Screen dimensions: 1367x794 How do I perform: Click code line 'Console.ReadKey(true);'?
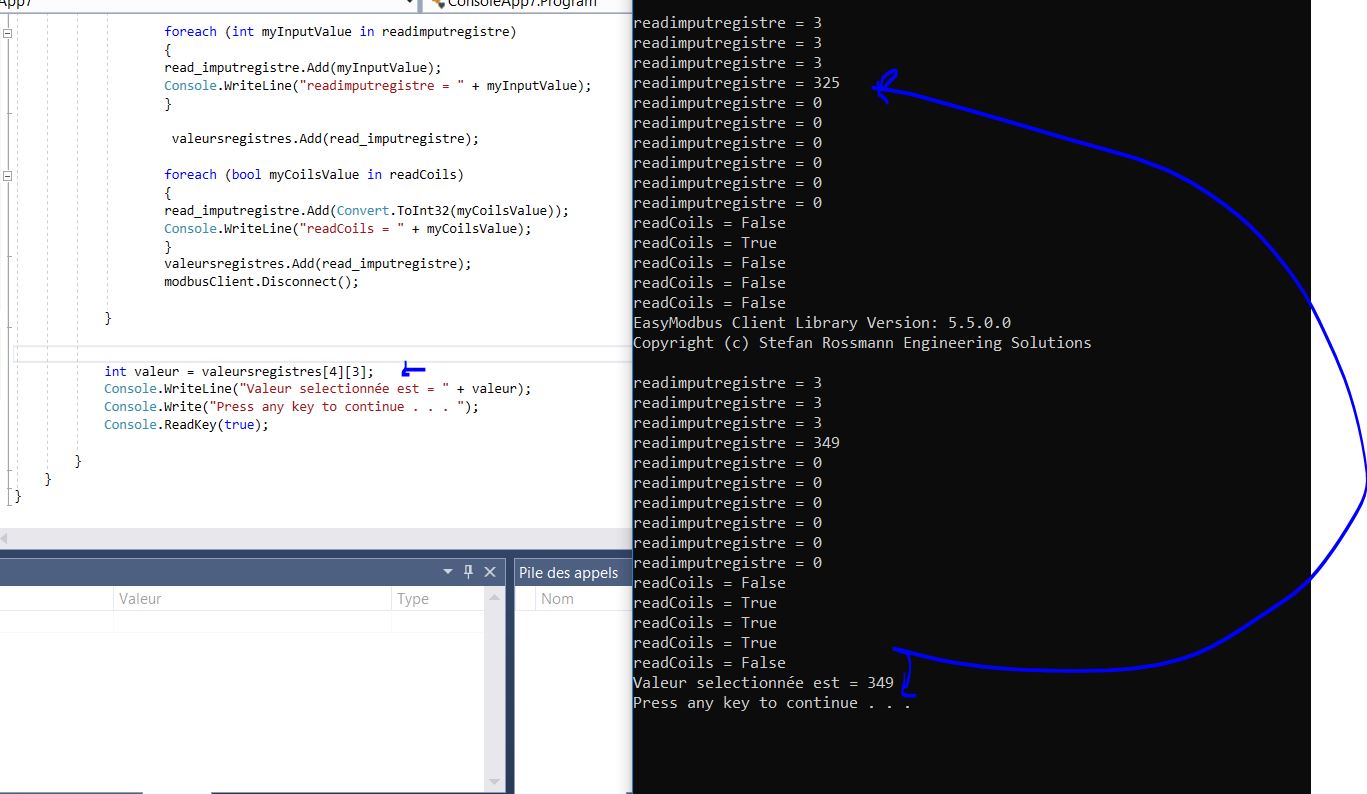pyautogui.click(x=187, y=425)
